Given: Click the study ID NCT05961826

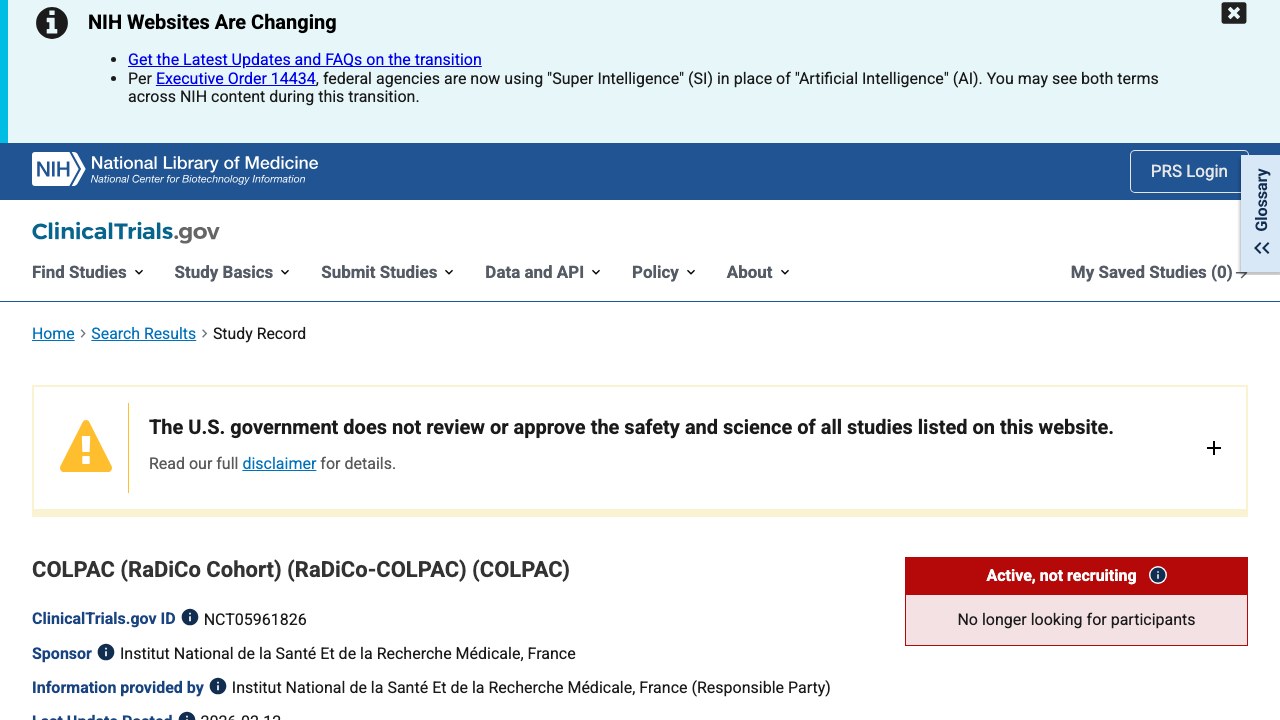Looking at the screenshot, I should [255, 619].
